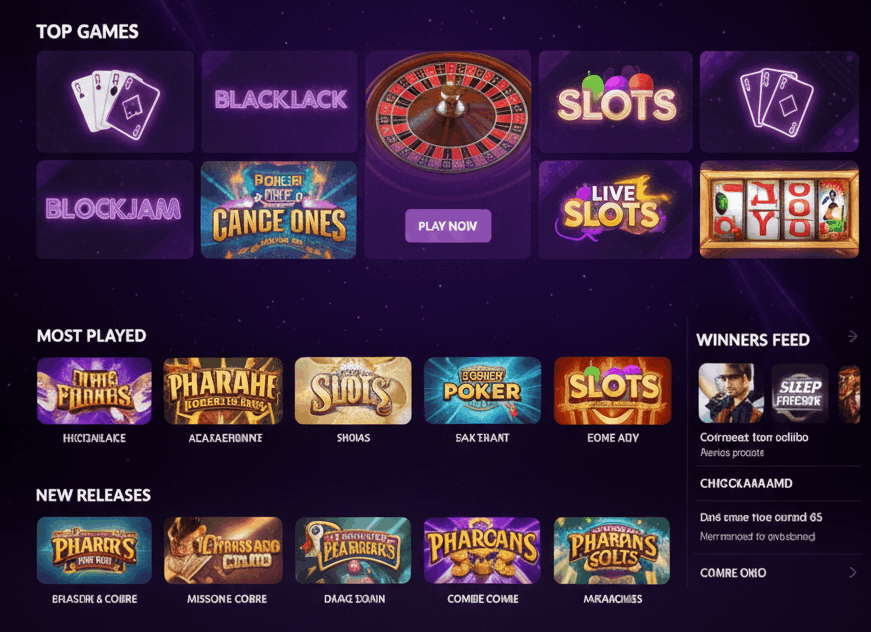Click the winner avatar with sunglasses
Image resolution: width=871 pixels, height=632 pixels.
[x=728, y=391]
